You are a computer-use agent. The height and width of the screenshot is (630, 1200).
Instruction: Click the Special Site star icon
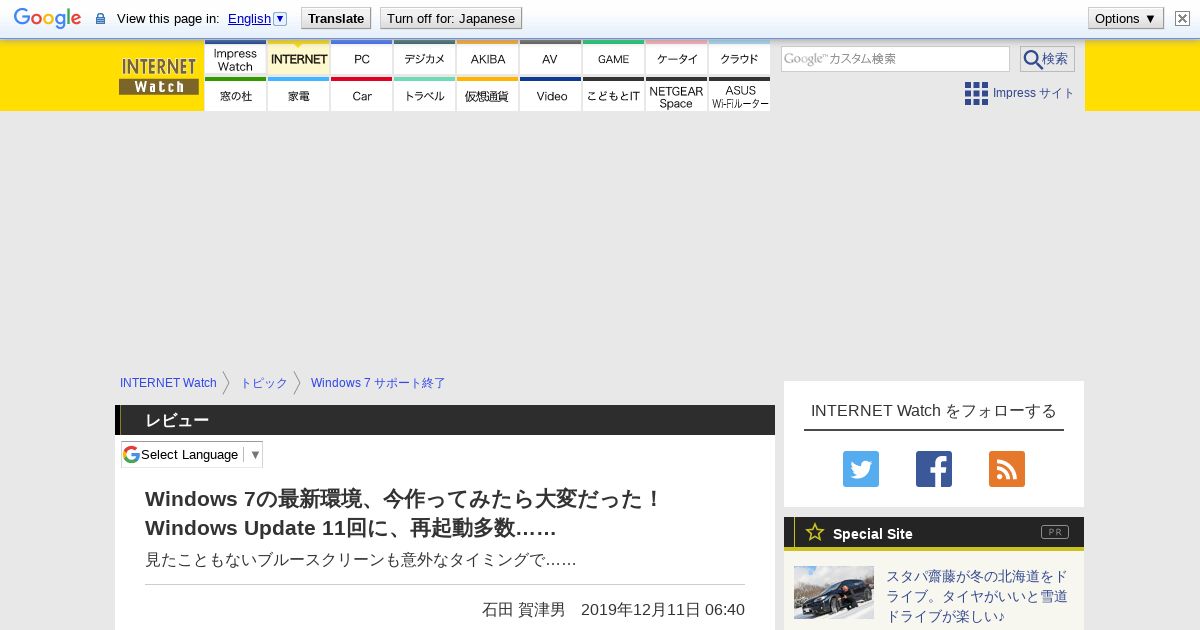(x=815, y=532)
